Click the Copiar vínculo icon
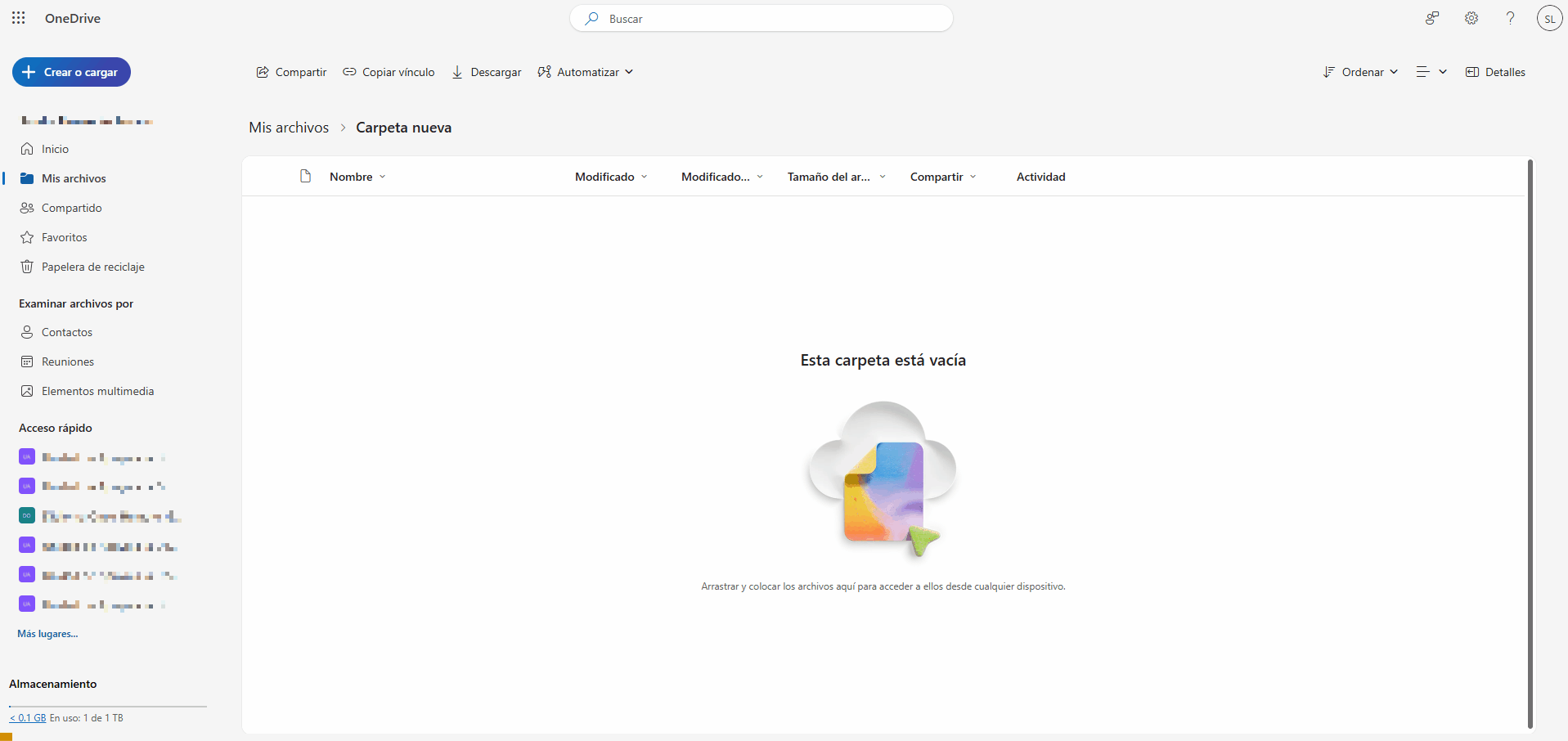The image size is (1568, 741). 350,72
